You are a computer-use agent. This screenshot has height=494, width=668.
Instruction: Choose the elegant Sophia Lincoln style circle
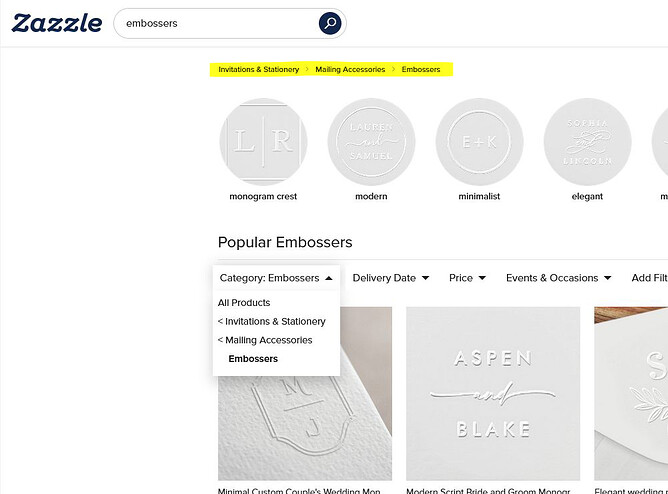[587, 142]
